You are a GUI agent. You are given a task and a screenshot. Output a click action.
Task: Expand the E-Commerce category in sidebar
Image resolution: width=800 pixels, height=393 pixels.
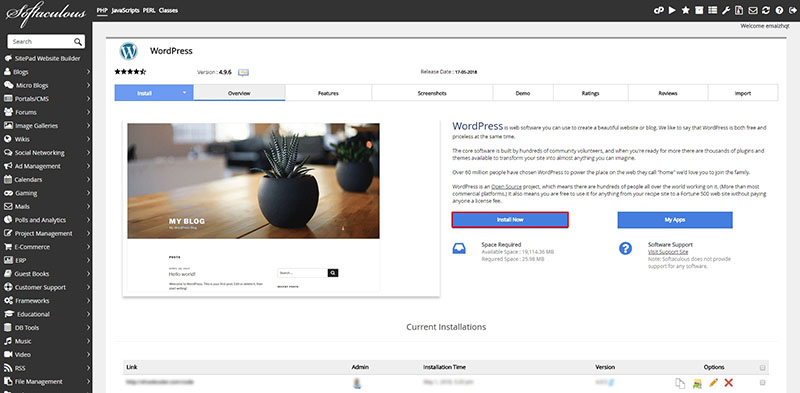point(46,247)
